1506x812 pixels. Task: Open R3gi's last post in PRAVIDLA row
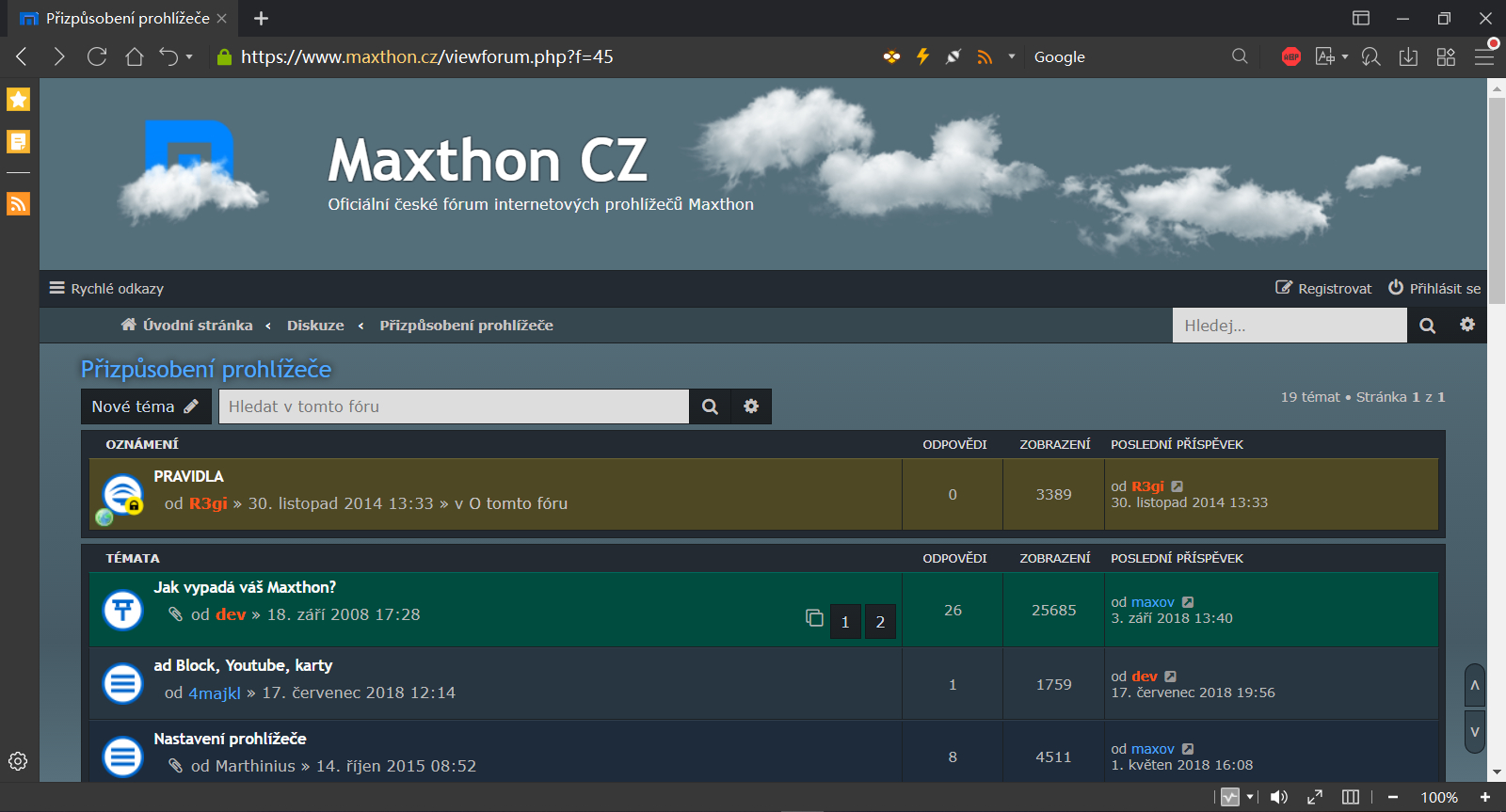coord(1177,486)
